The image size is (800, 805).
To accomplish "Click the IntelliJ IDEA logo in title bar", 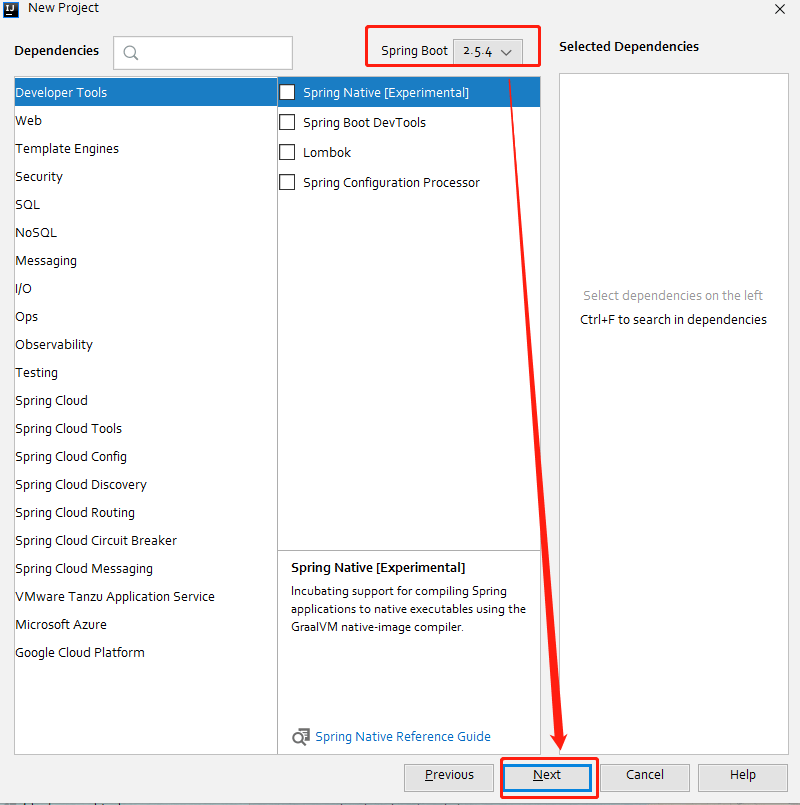I will point(11,10).
